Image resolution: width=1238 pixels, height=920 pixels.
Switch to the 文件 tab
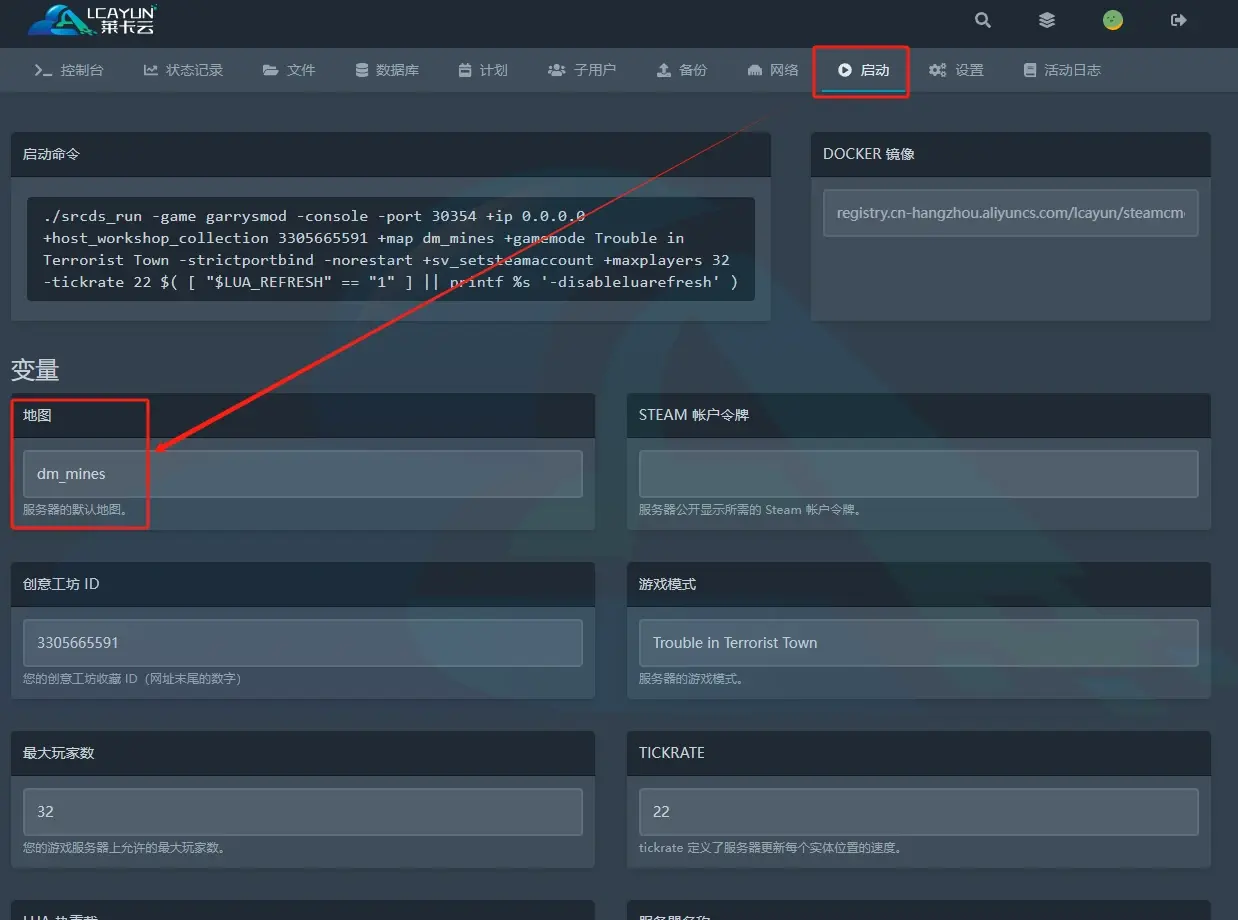click(289, 70)
